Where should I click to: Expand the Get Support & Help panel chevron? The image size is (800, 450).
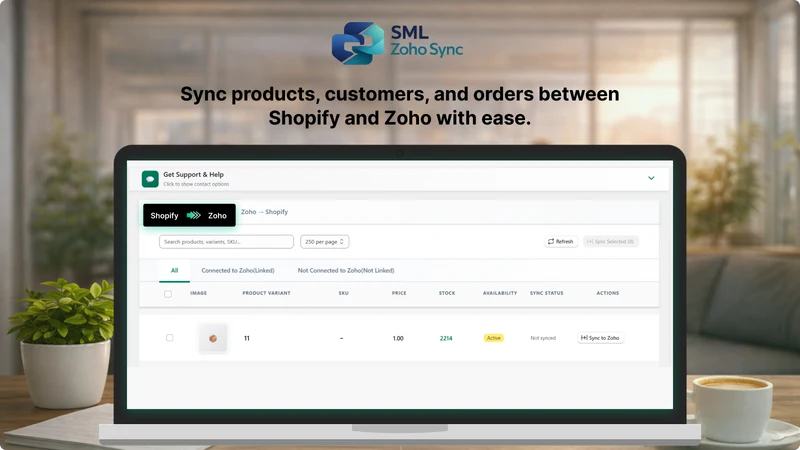coord(651,178)
